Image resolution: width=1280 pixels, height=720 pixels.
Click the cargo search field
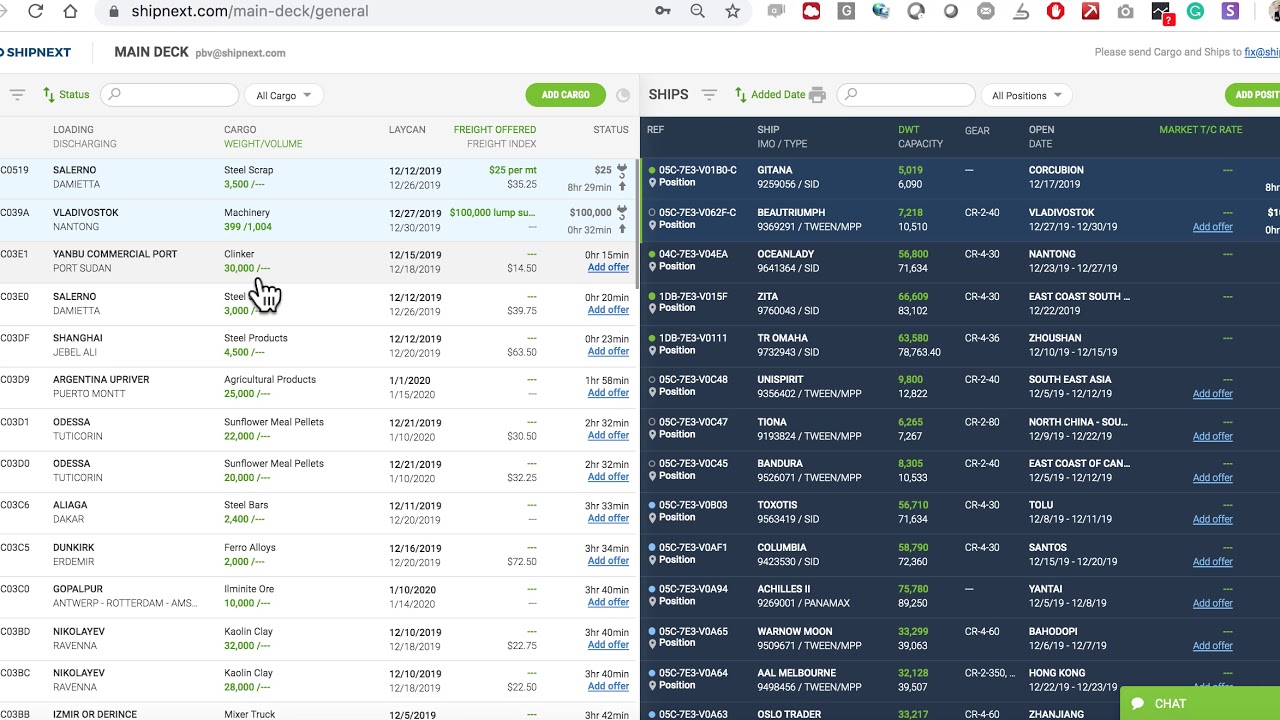[x=171, y=95]
